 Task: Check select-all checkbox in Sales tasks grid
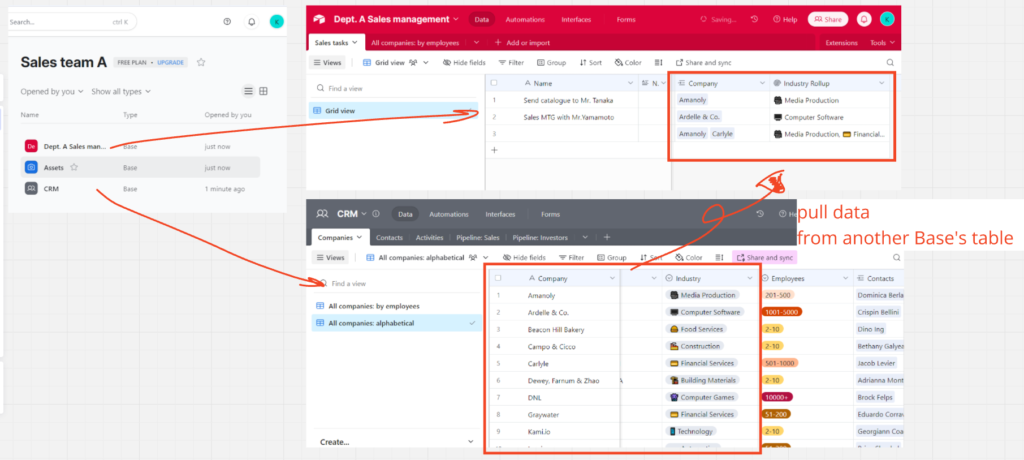tap(494, 83)
